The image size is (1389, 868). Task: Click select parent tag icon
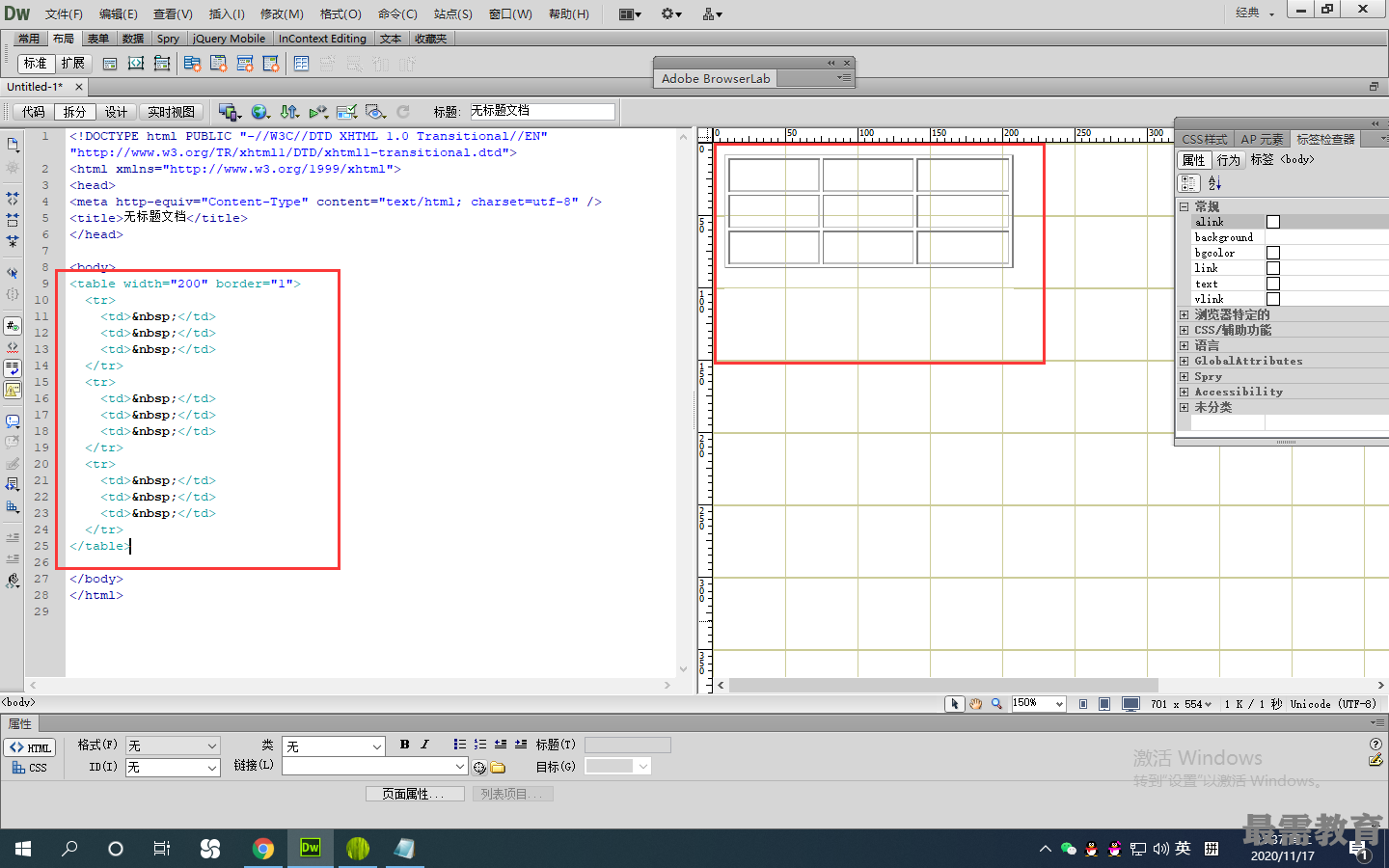13,273
